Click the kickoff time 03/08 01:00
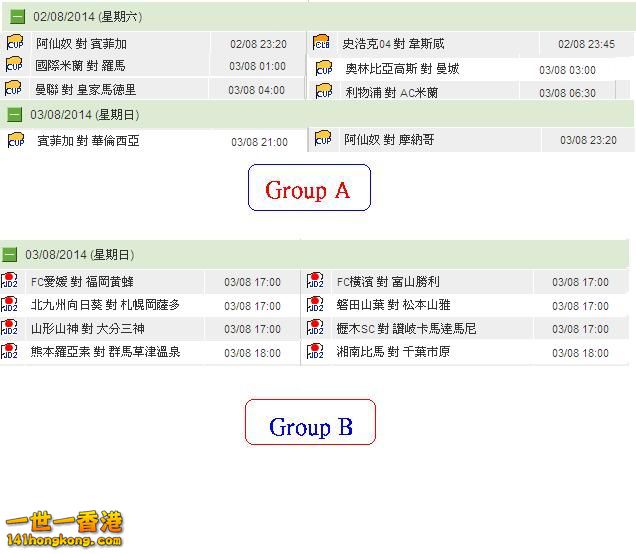Viewport: 636px width, 554px height. (x=258, y=66)
